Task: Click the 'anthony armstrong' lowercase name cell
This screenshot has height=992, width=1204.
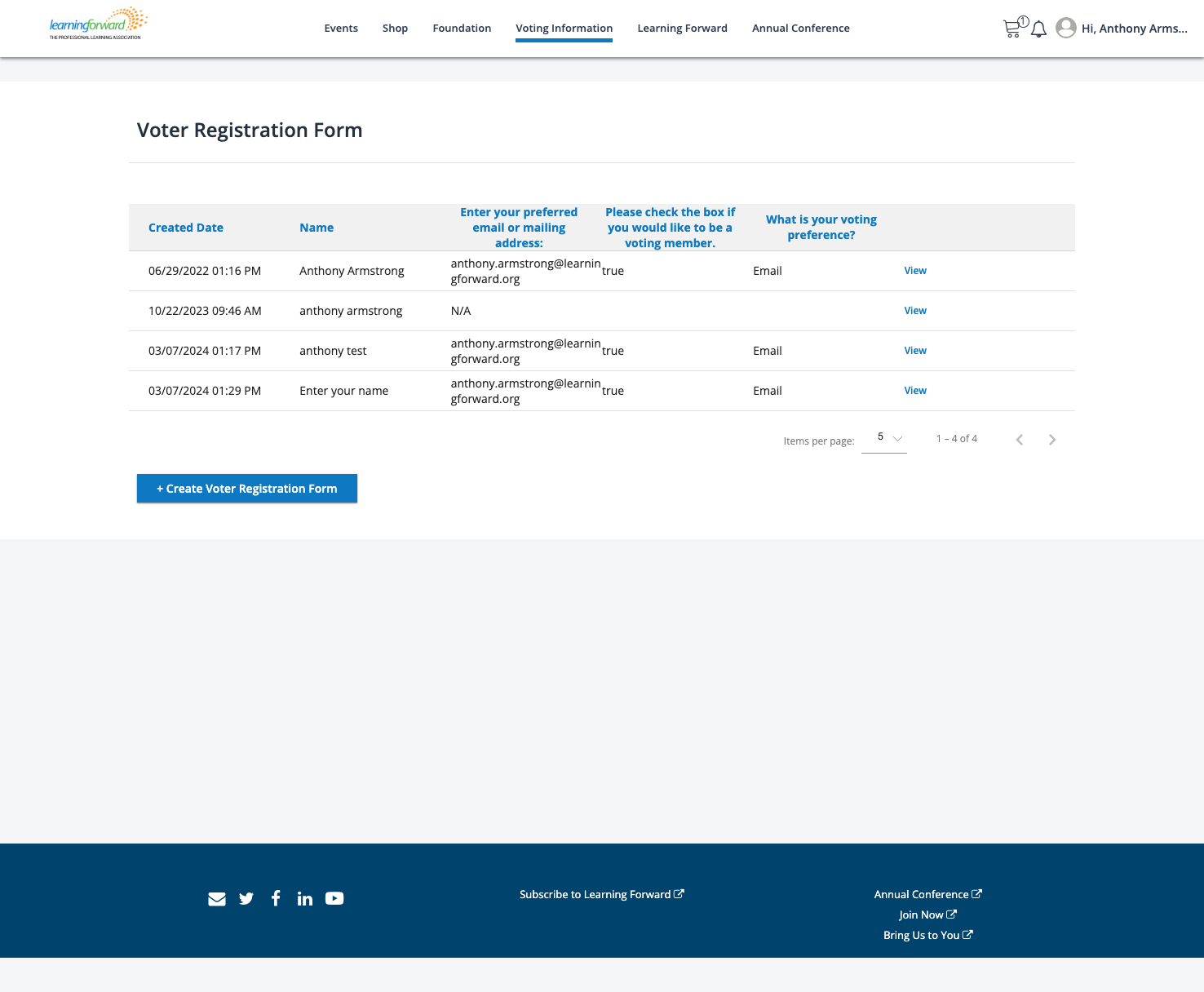Action: pyautogui.click(x=351, y=311)
